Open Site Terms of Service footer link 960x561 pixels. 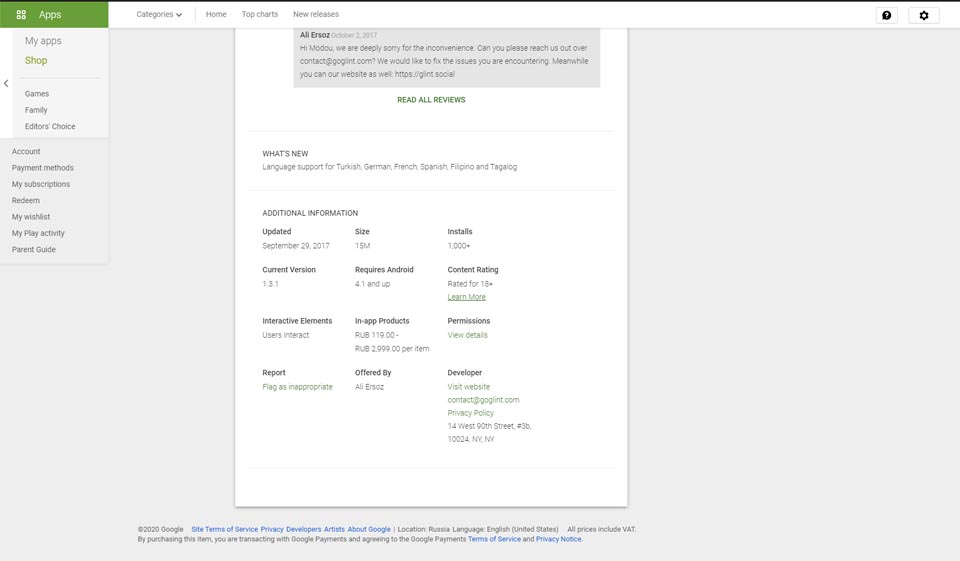tap(224, 529)
